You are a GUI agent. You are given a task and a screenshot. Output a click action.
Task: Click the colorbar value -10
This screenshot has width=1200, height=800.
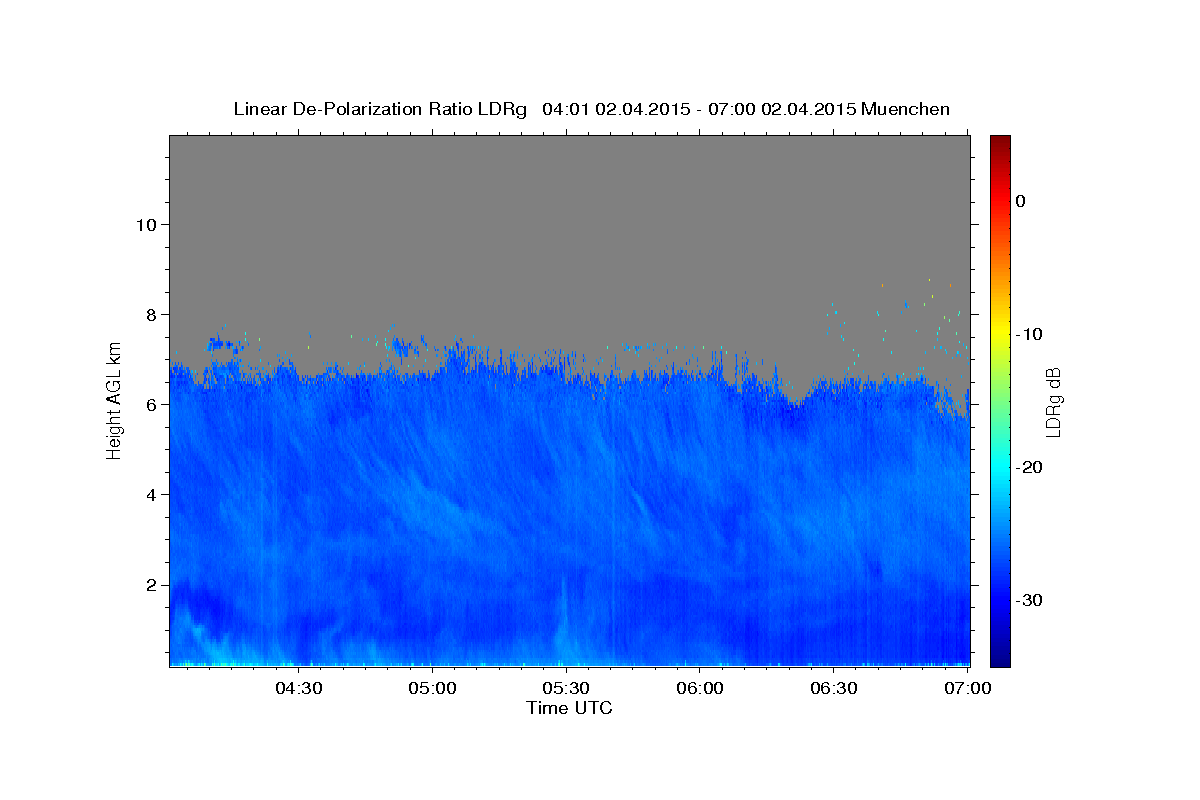click(1029, 334)
